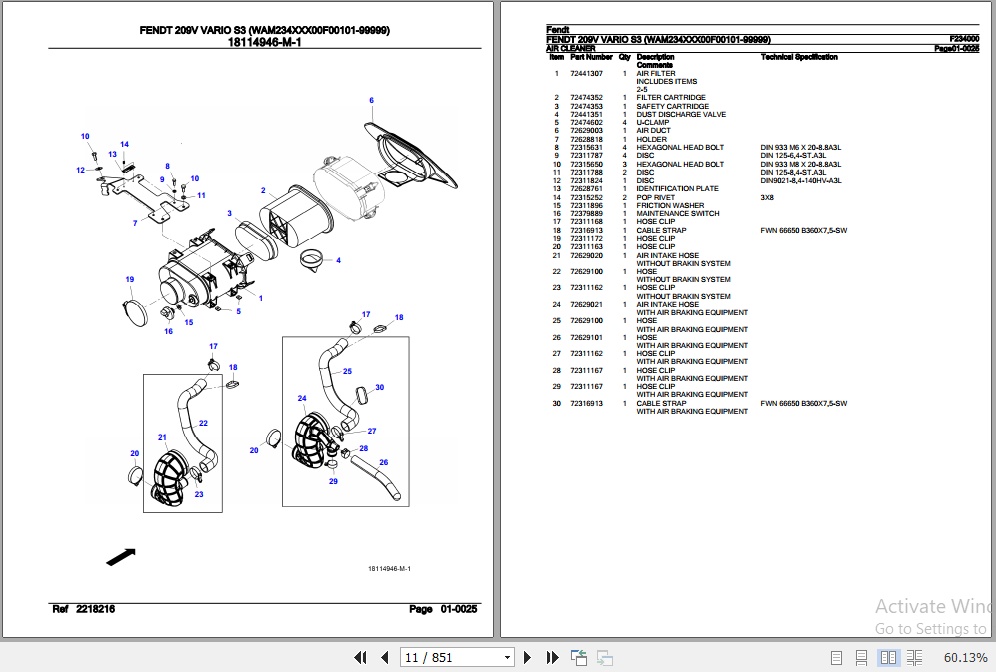Toggle two-page facing view

[887, 657]
